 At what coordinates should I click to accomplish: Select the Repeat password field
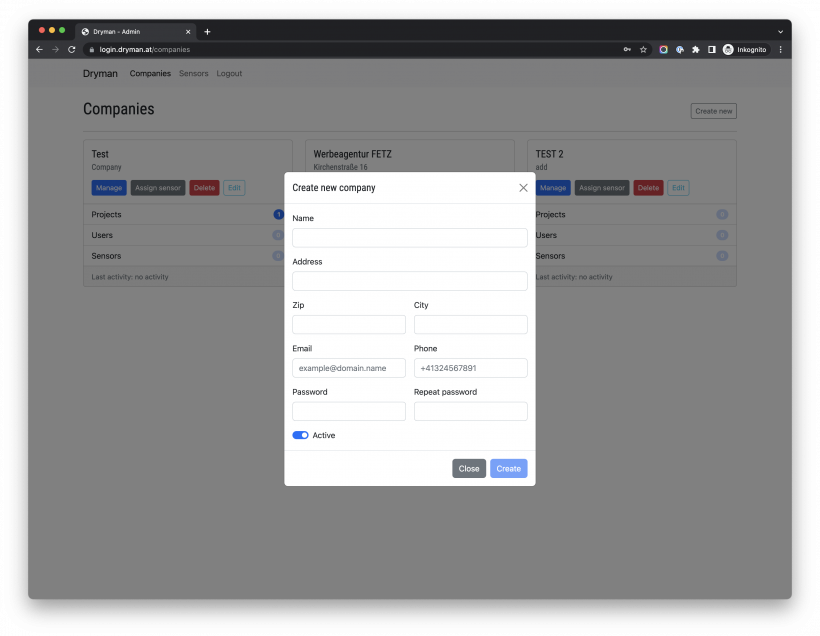point(470,411)
